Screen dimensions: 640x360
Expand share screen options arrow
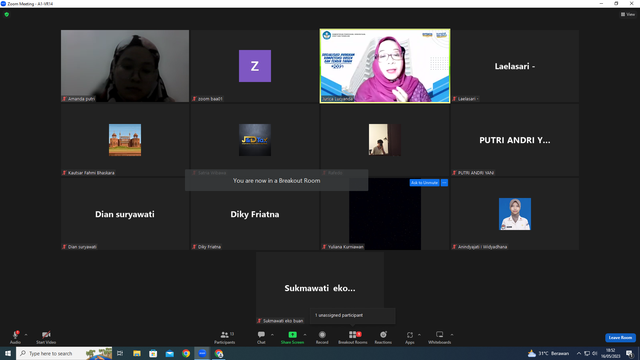(305, 335)
